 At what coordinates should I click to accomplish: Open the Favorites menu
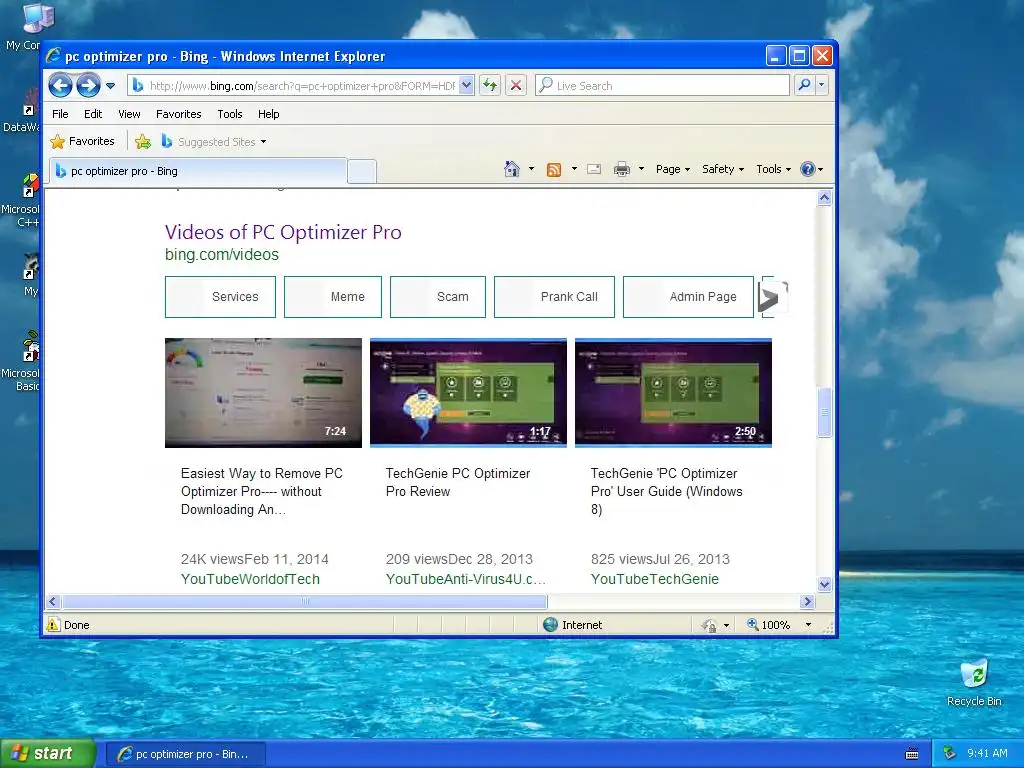pyautogui.click(x=178, y=114)
